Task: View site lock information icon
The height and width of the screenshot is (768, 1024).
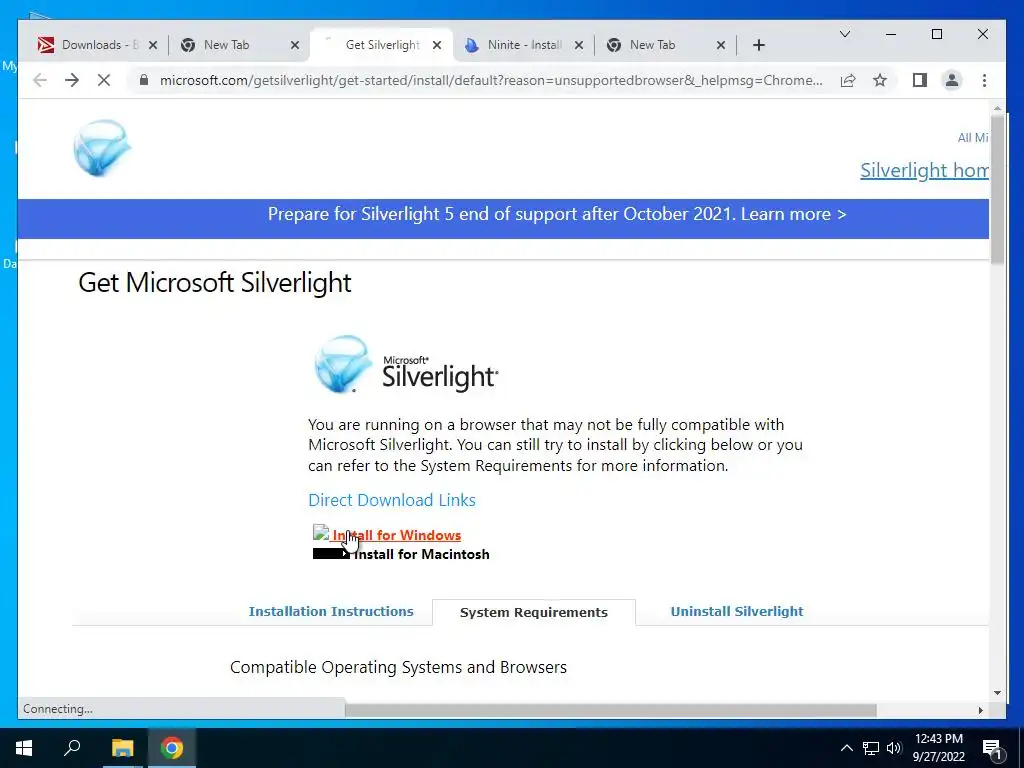Action: [144, 80]
